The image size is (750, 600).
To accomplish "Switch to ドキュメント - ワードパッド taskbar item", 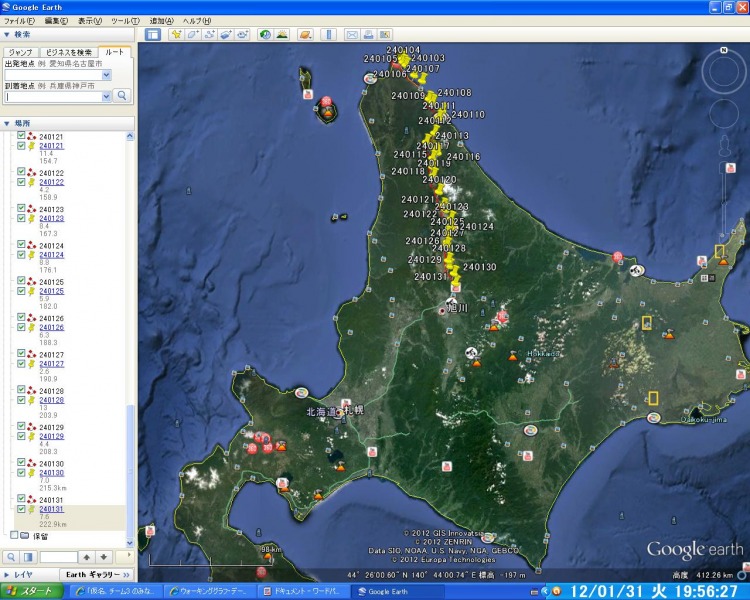I will pyautogui.click(x=304, y=591).
